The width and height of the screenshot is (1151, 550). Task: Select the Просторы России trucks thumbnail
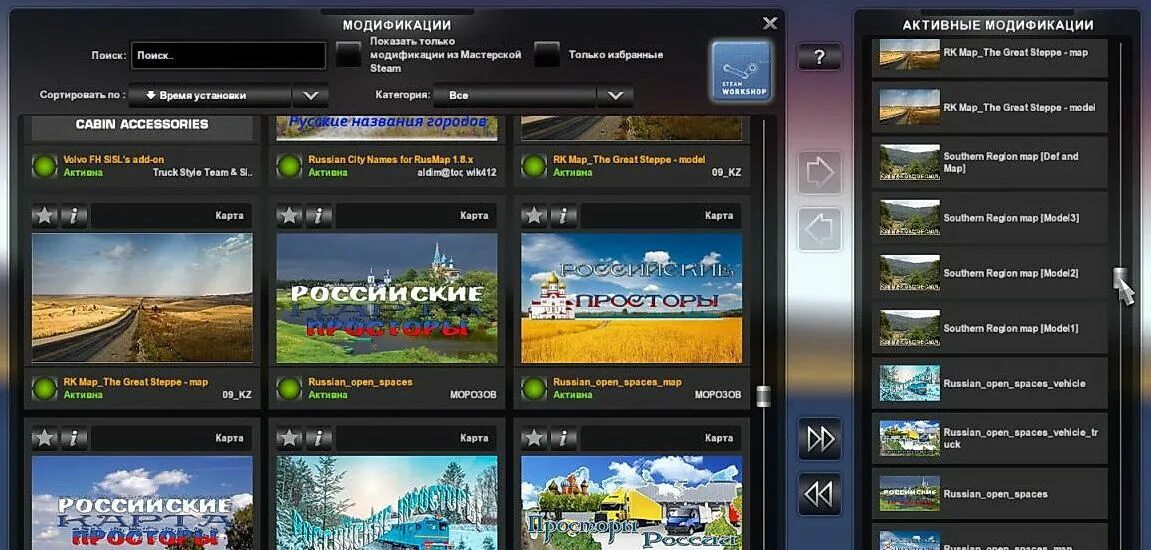pyautogui.click(x=631, y=503)
